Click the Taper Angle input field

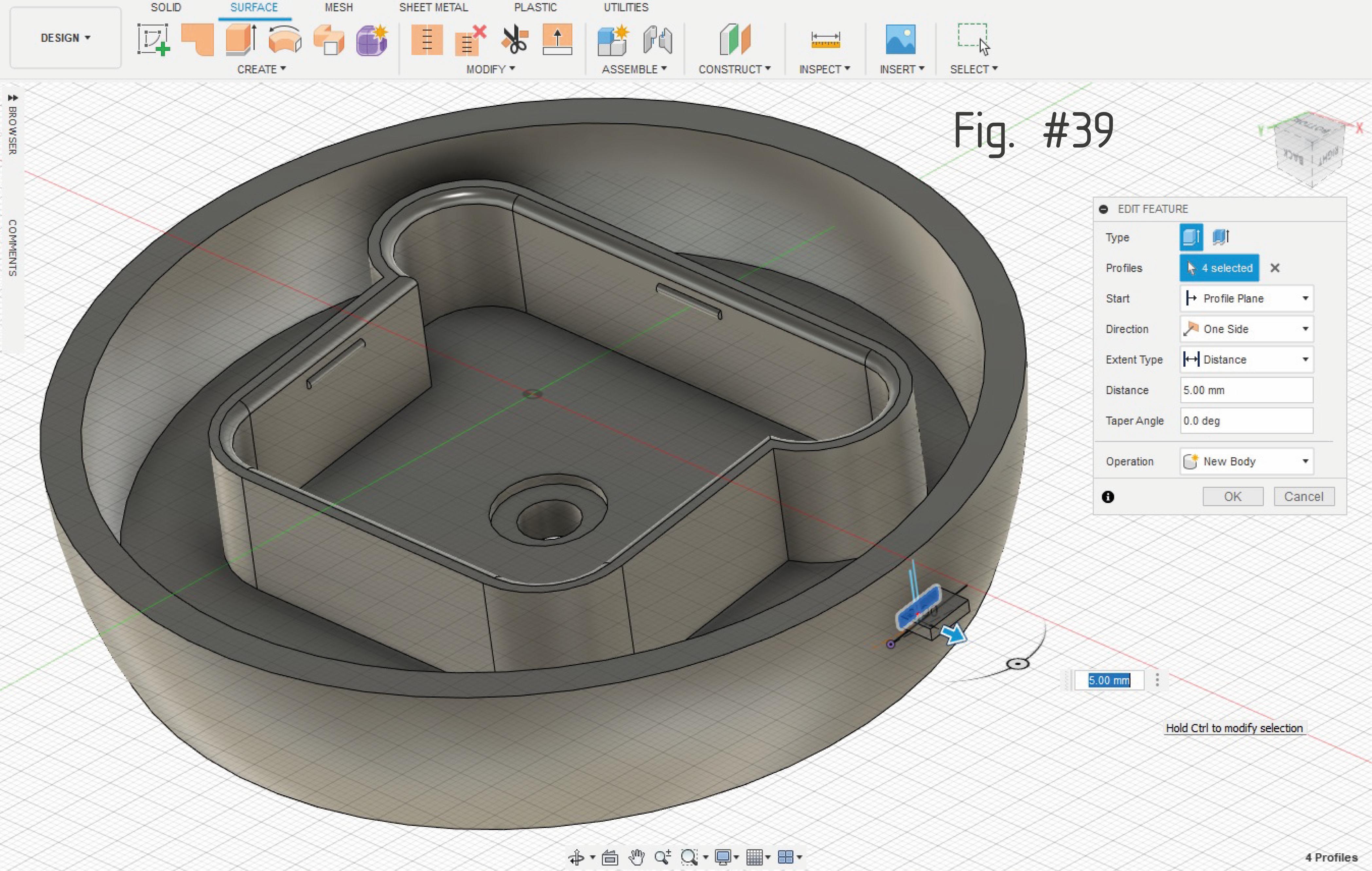click(1246, 420)
